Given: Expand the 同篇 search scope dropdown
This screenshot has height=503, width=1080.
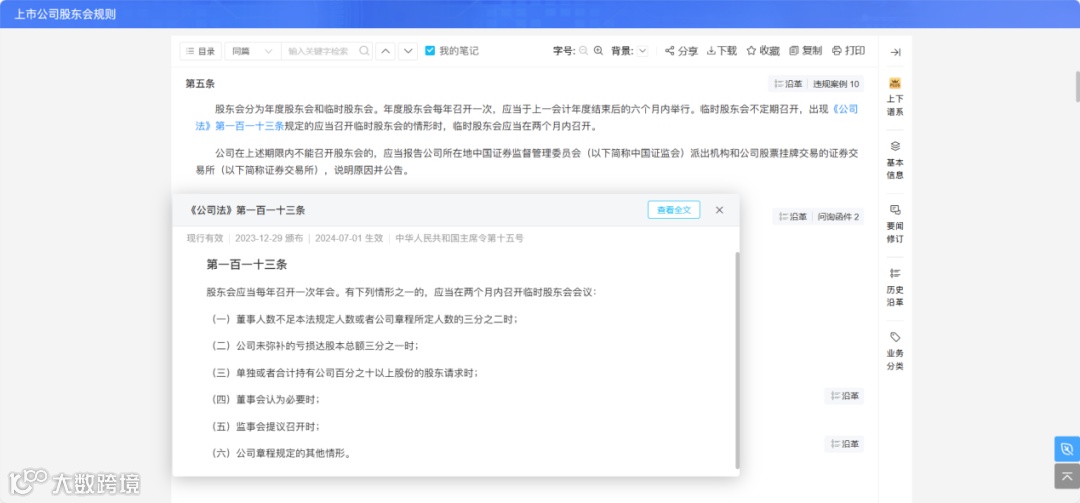Looking at the screenshot, I should click(x=253, y=51).
